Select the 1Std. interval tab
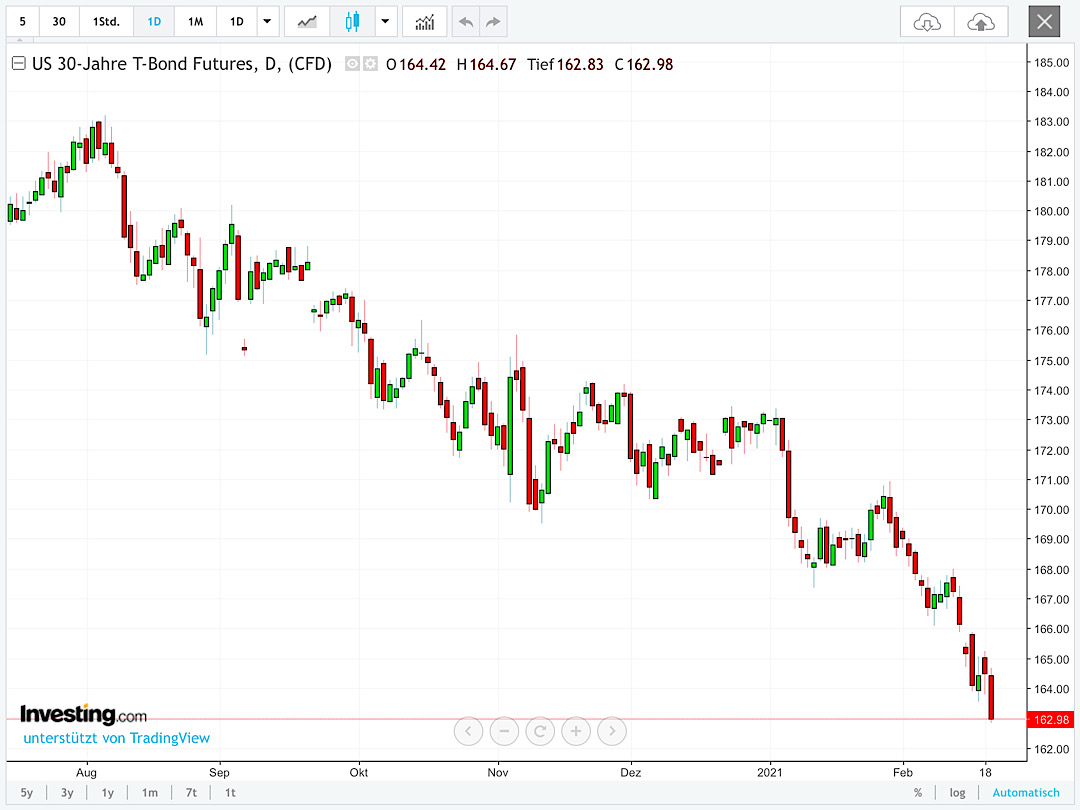 pos(105,21)
